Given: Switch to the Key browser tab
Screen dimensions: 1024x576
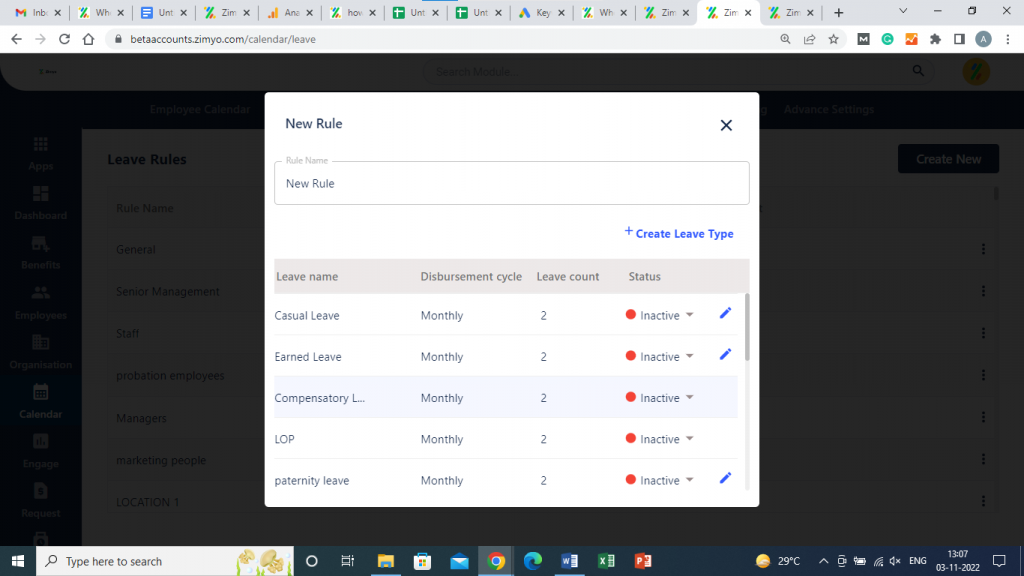Looking at the screenshot, I should [x=542, y=12].
